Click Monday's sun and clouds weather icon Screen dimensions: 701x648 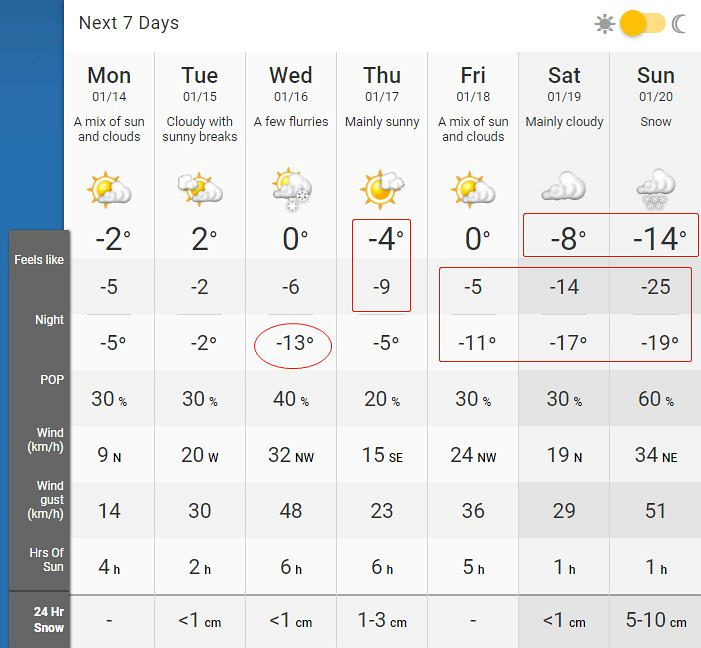(x=109, y=188)
